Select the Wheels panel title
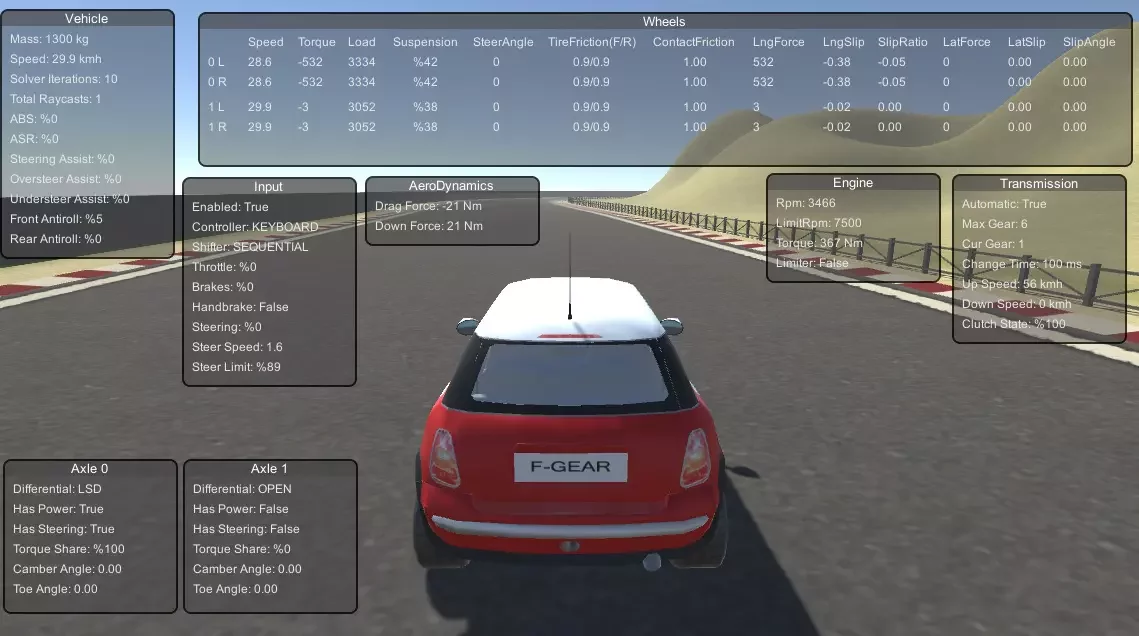This screenshot has width=1139, height=636. click(x=664, y=22)
